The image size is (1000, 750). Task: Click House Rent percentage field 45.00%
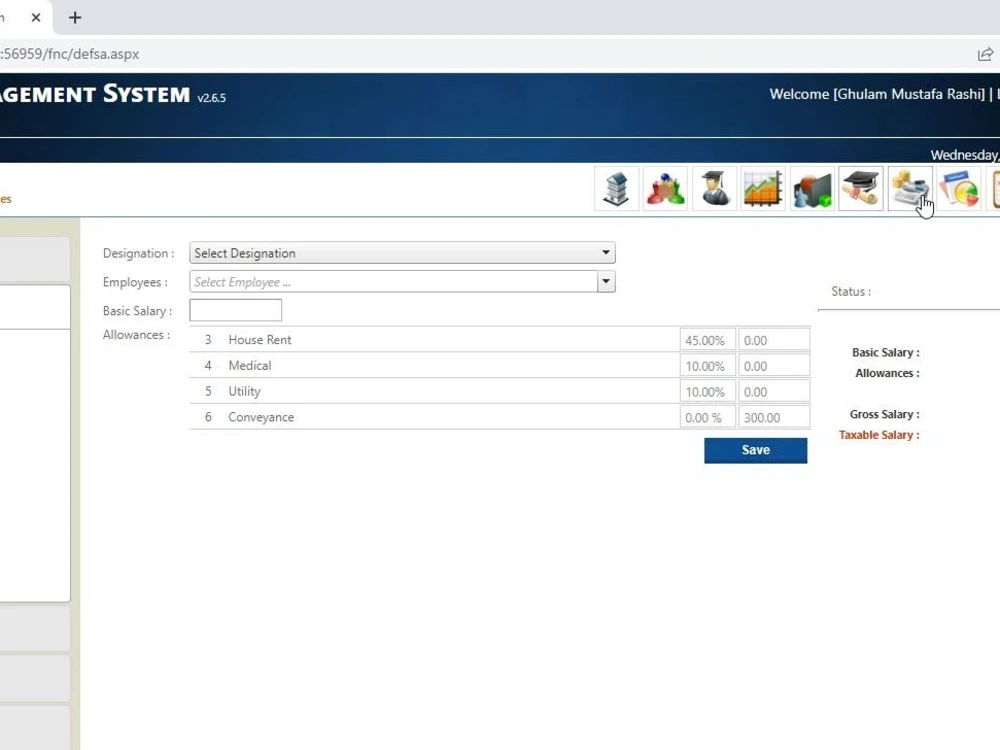click(x=707, y=340)
